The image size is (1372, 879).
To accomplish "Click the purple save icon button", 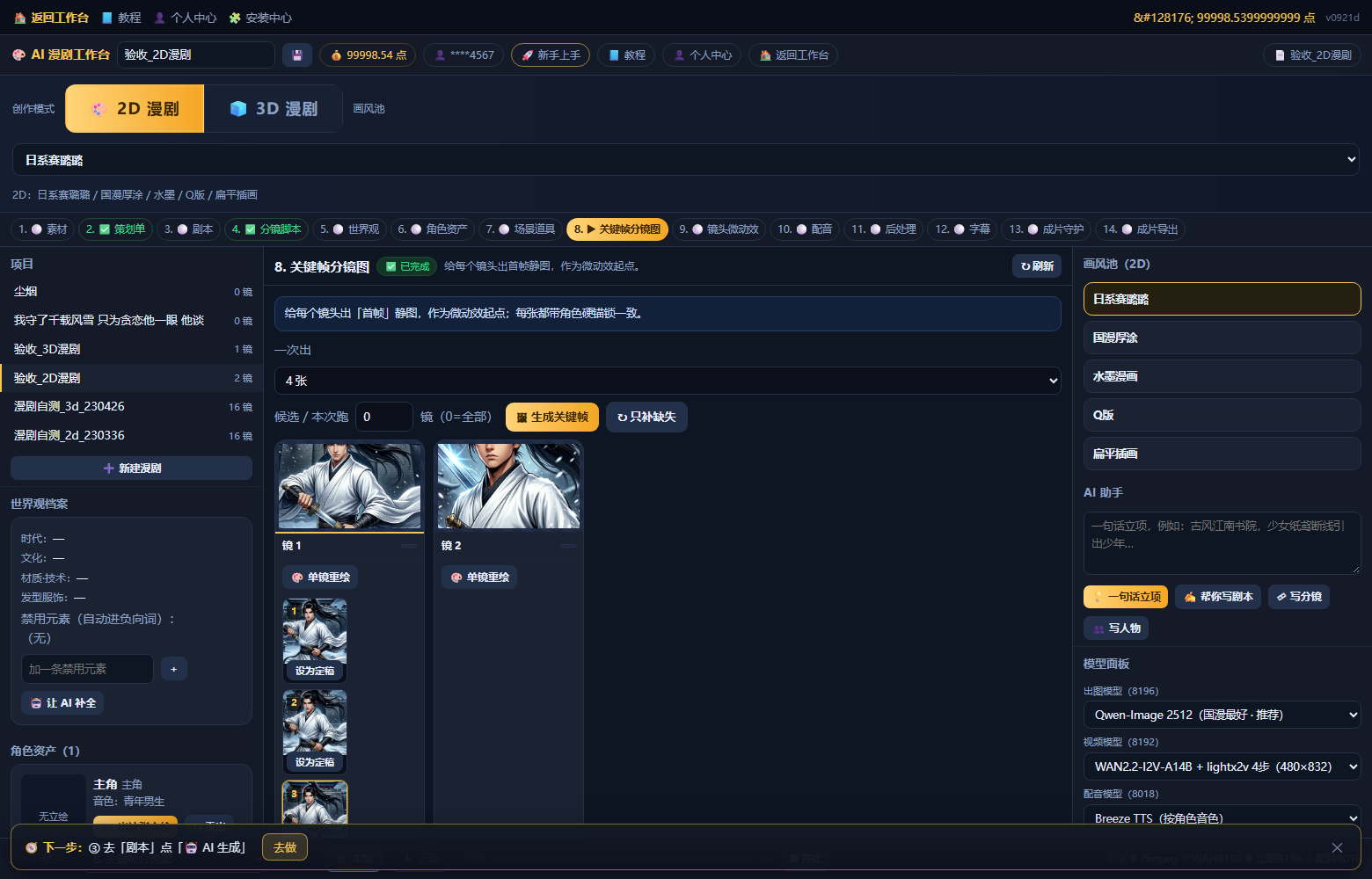I will click(x=297, y=54).
